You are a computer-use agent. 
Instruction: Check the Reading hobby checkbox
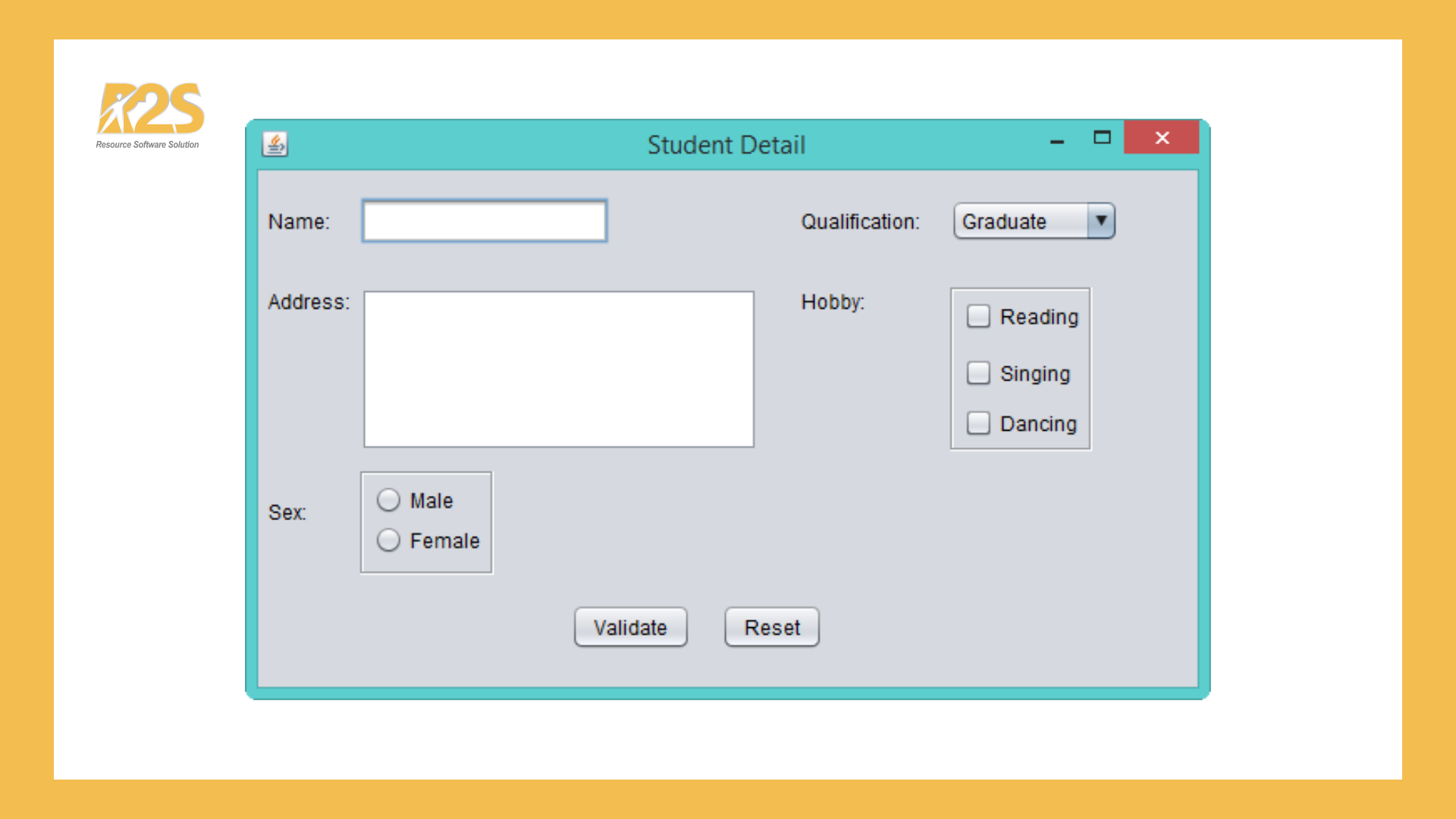pyautogui.click(x=978, y=316)
